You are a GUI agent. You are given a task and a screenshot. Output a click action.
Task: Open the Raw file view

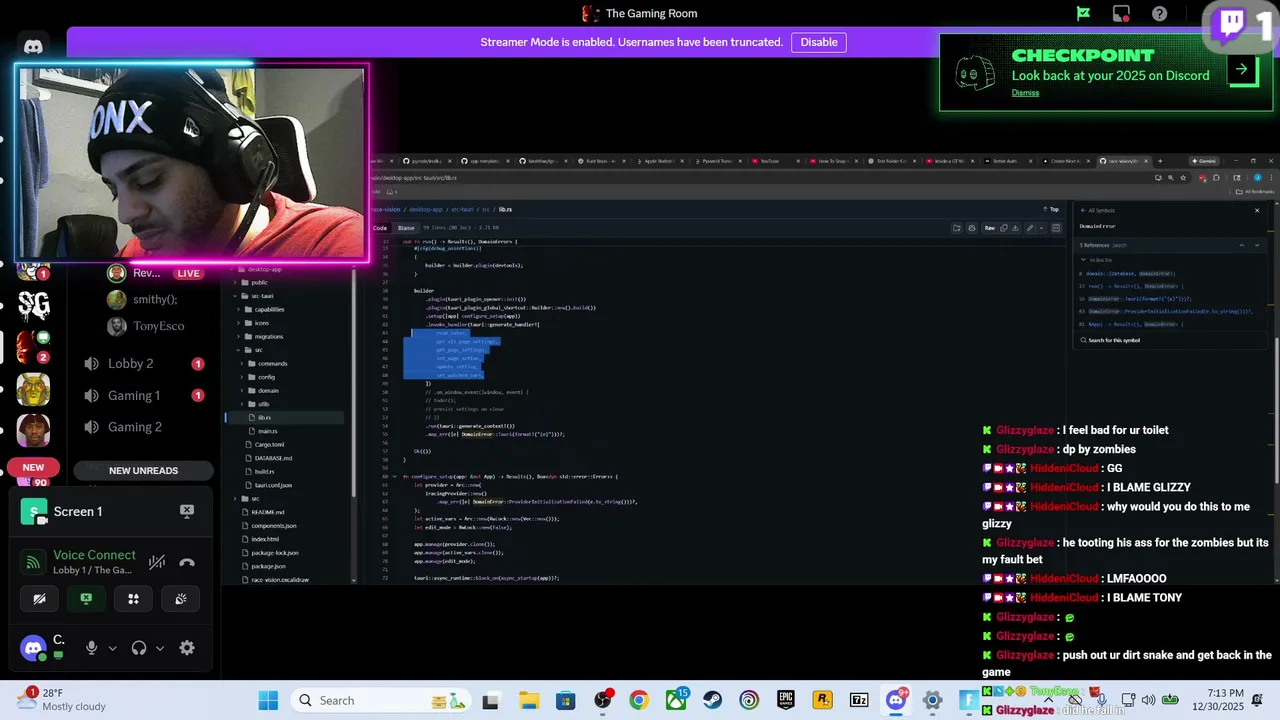click(x=989, y=228)
